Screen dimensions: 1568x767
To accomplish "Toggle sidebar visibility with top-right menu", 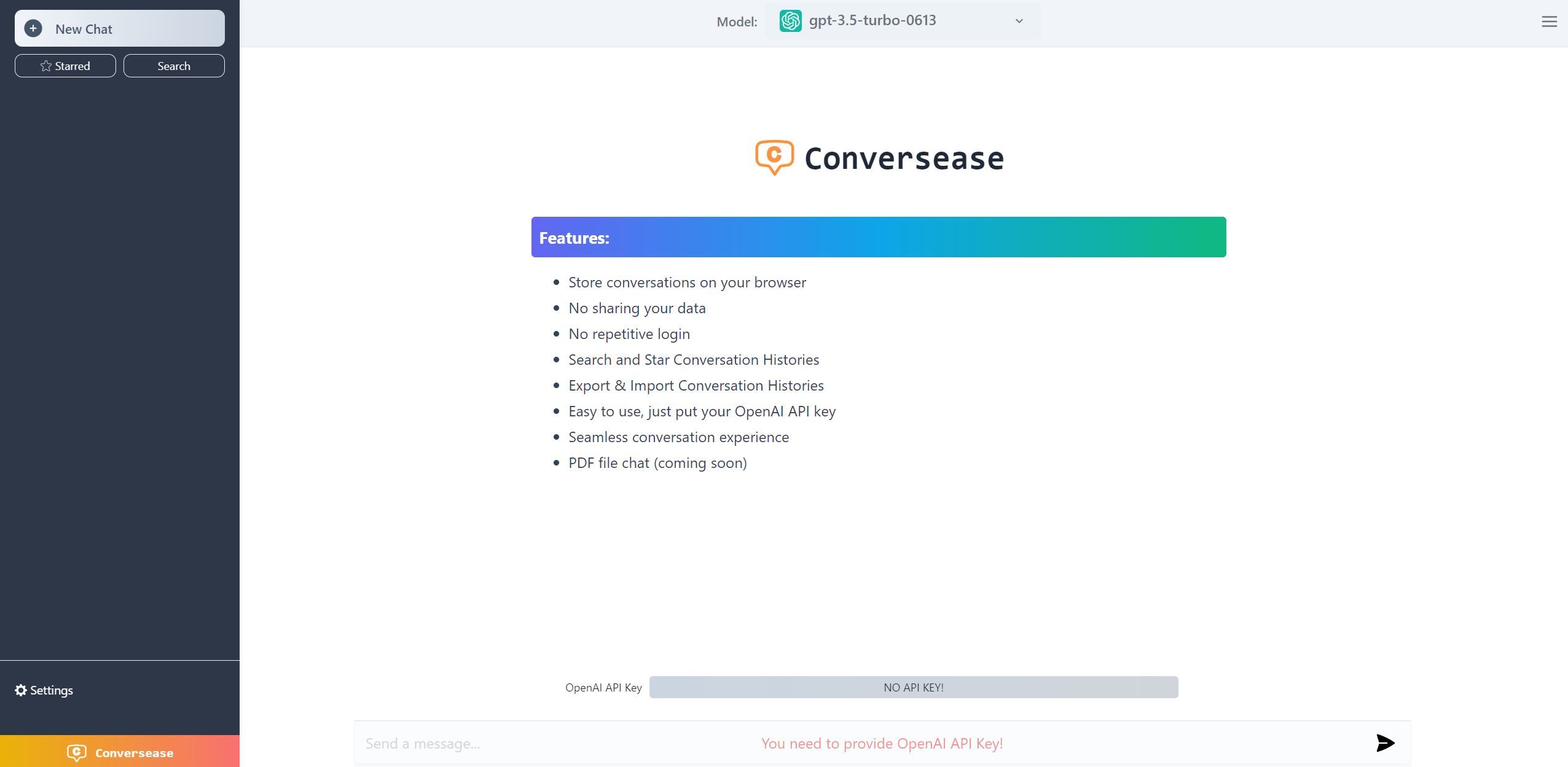I will tap(1549, 21).
